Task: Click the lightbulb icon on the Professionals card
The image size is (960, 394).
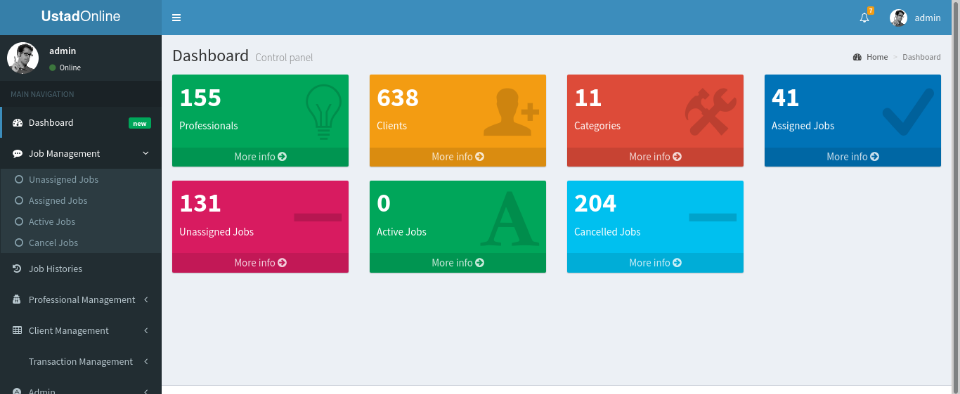Action: click(323, 113)
